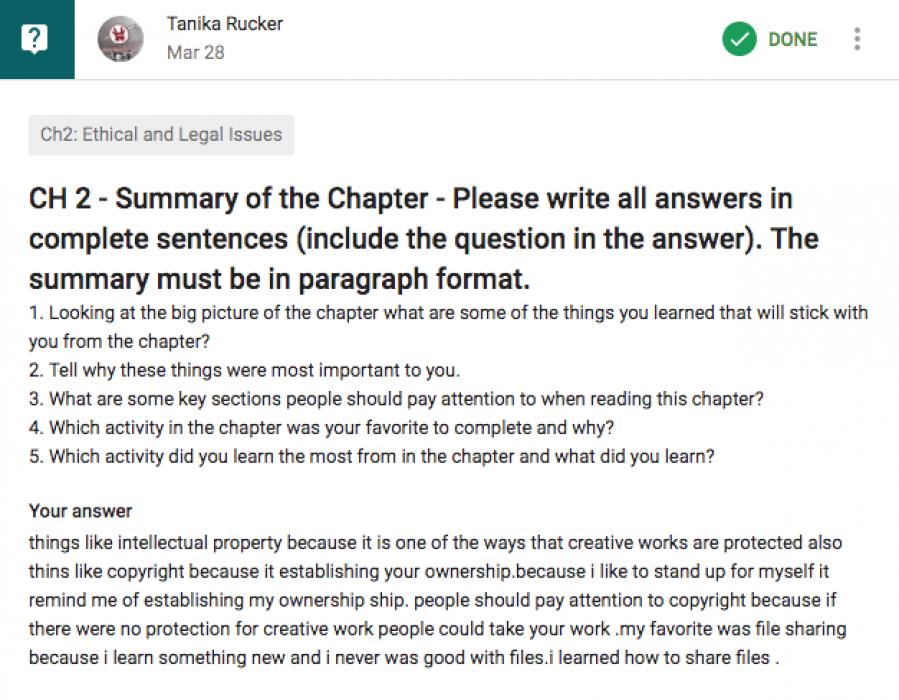Open Tanika Rucker's profile avatar
899x700 pixels.
tap(121, 39)
